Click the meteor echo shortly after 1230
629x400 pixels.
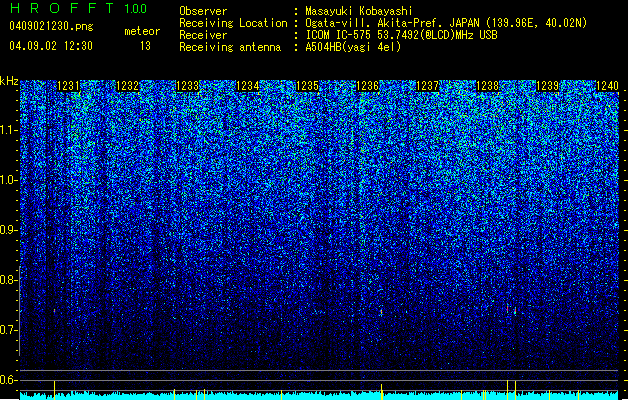point(55,311)
